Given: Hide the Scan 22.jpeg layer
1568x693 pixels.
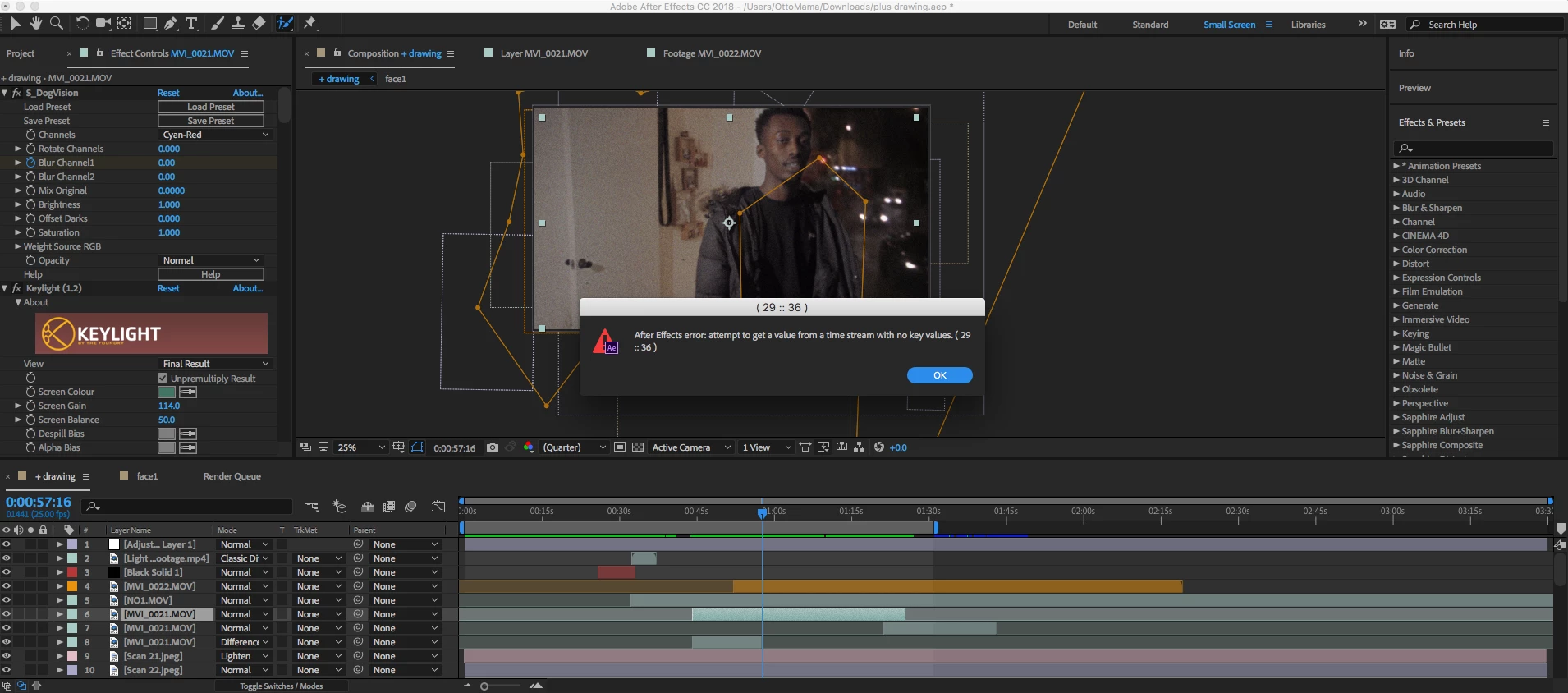Looking at the screenshot, I should pyautogui.click(x=7, y=670).
